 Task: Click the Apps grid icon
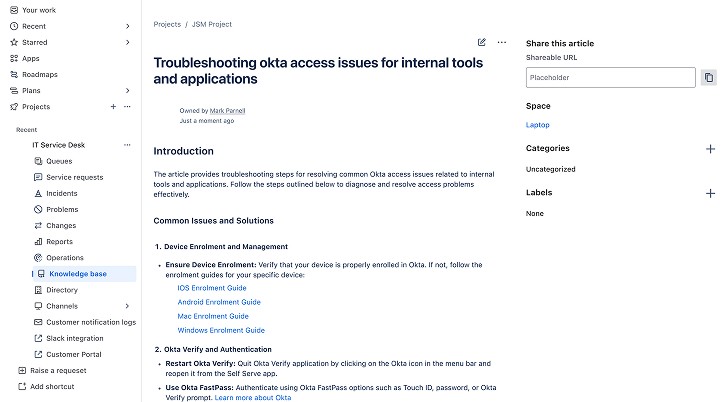[x=14, y=58]
